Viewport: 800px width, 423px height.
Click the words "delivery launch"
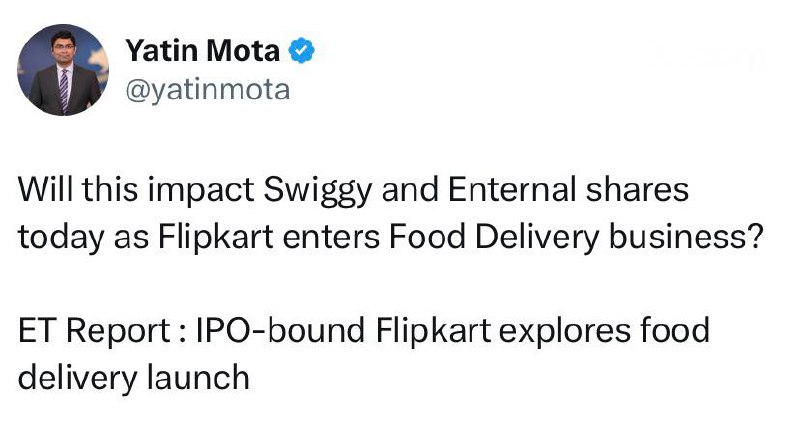[133, 376]
